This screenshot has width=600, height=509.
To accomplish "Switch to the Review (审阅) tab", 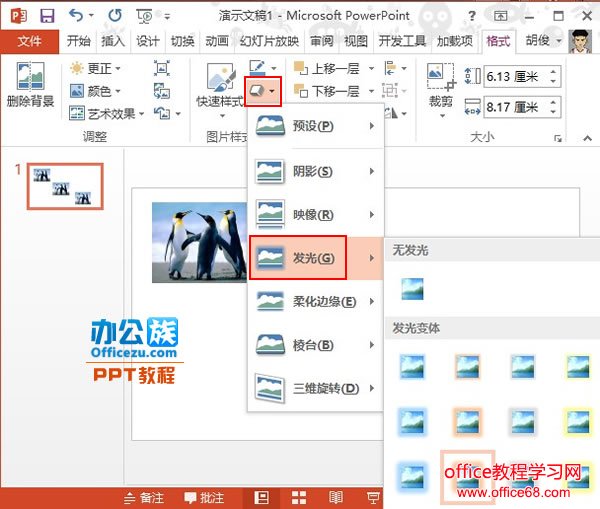I will tap(322, 41).
